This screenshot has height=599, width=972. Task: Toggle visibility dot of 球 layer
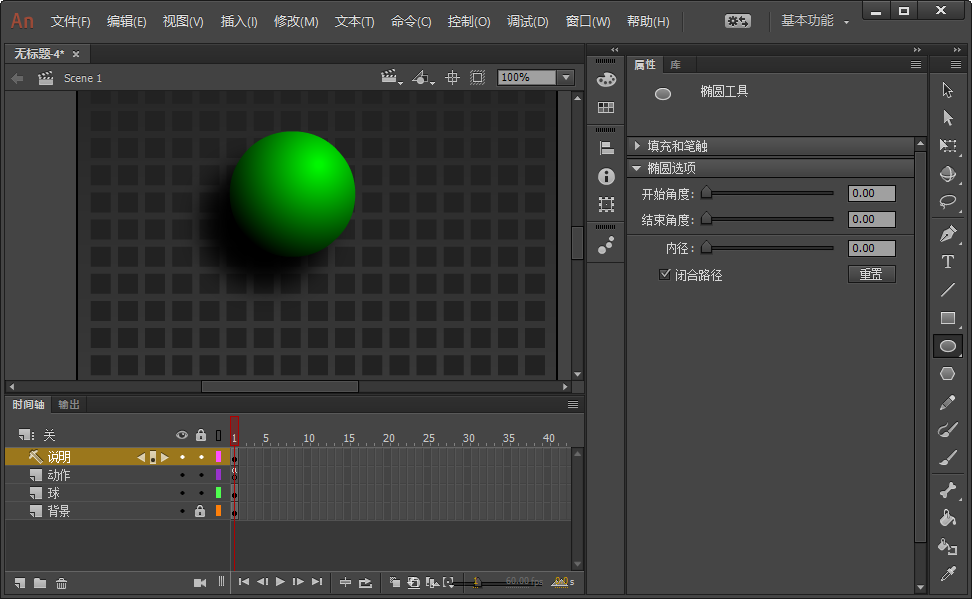tap(182, 494)
